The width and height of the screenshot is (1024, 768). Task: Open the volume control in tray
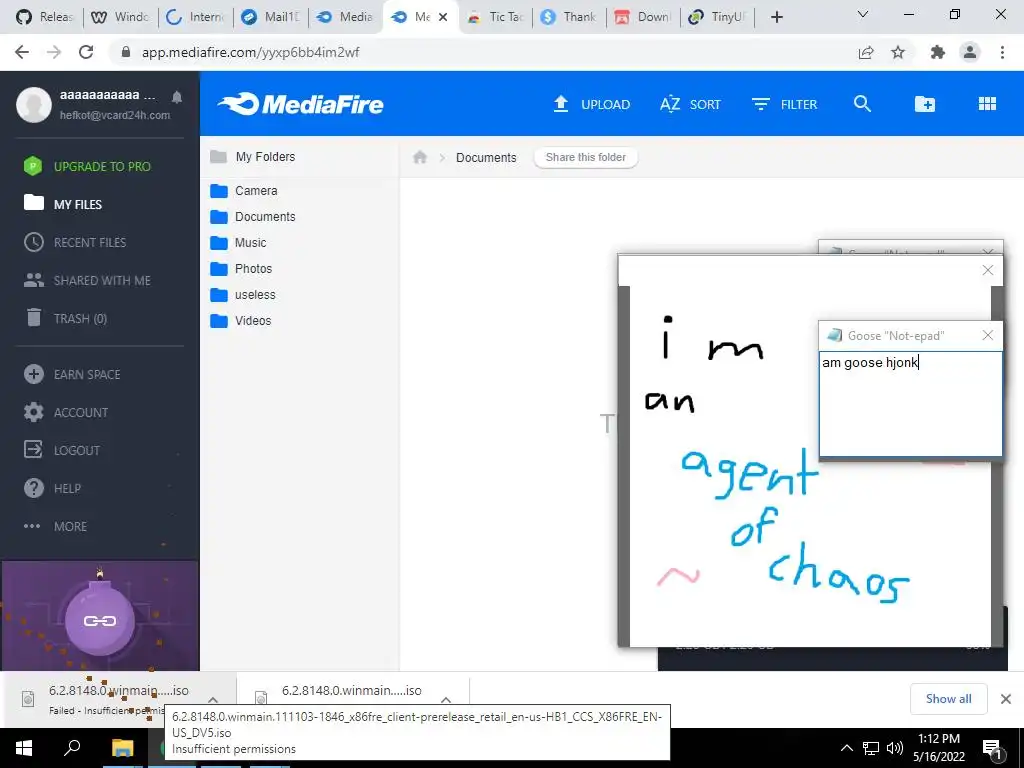(895, 748)
